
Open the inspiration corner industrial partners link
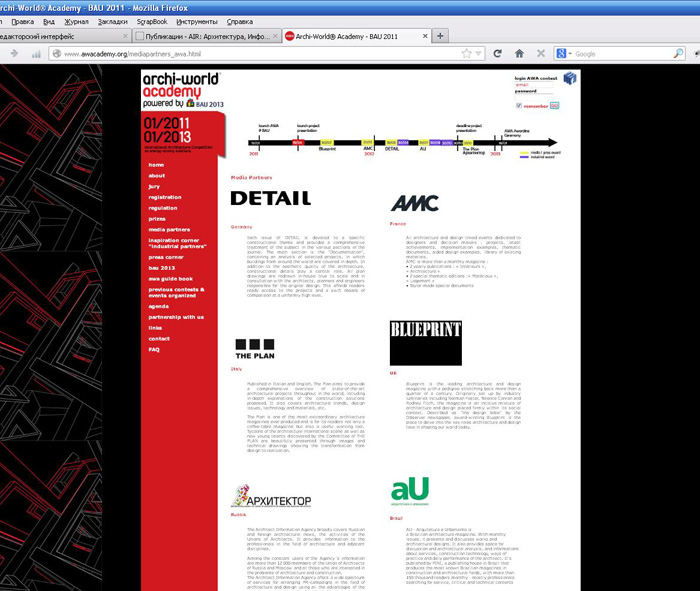pos(177,243)
